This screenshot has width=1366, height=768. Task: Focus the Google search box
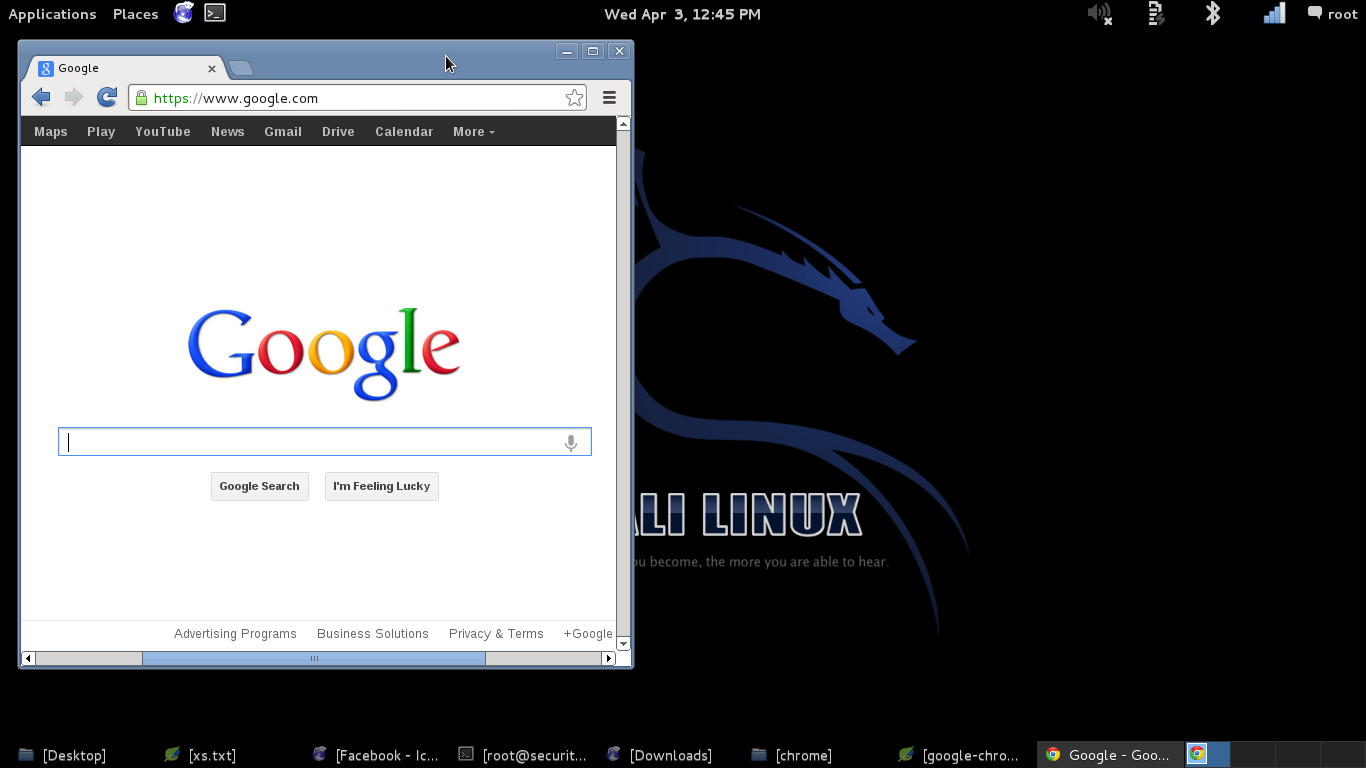(x=325, y=442)
